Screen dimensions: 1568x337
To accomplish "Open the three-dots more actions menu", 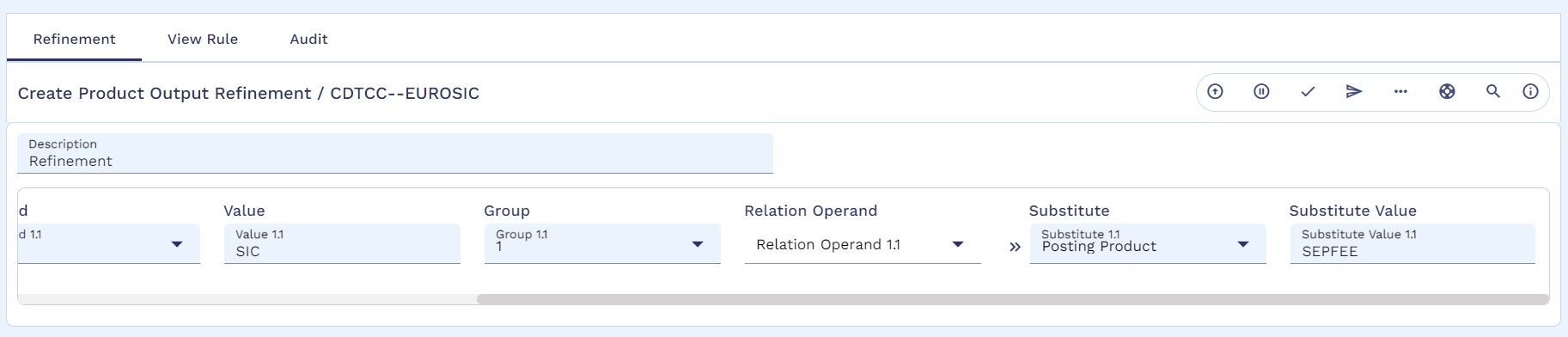I will click(1400, 91).
